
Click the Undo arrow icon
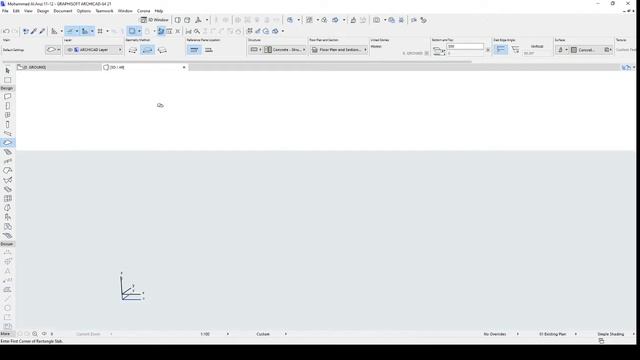tap(6, 31)
